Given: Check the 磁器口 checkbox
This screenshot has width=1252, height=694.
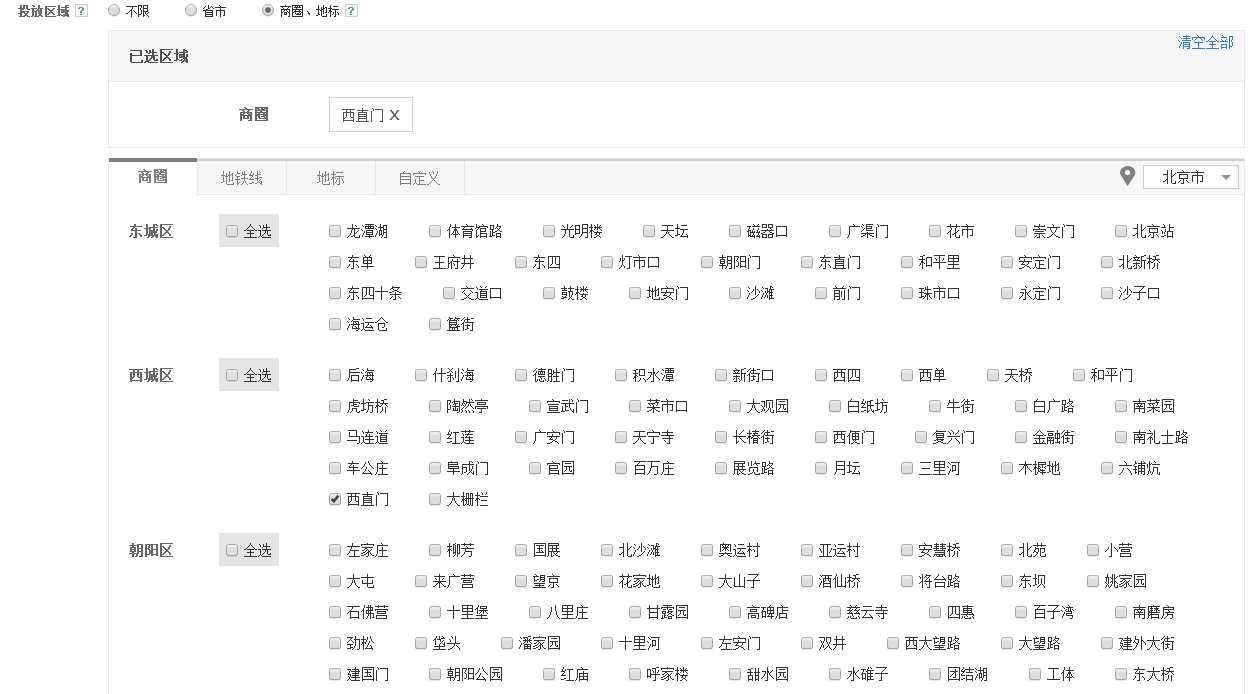Looking at the screenshot, I should [x=735, y=231].
